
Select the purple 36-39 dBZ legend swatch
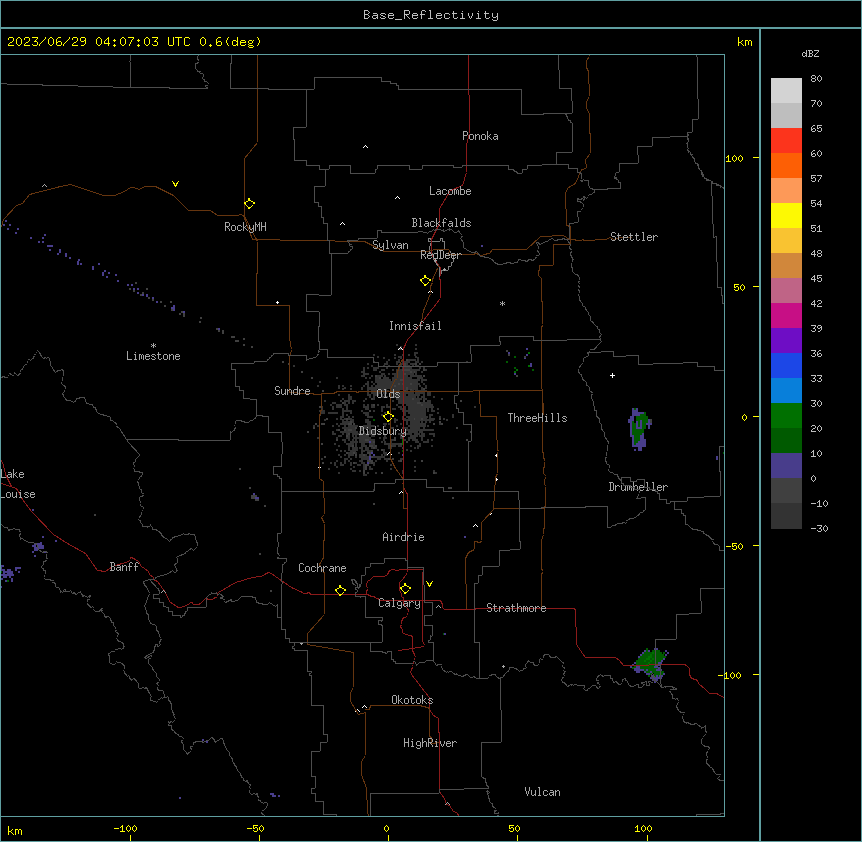[x=786, y=341]
